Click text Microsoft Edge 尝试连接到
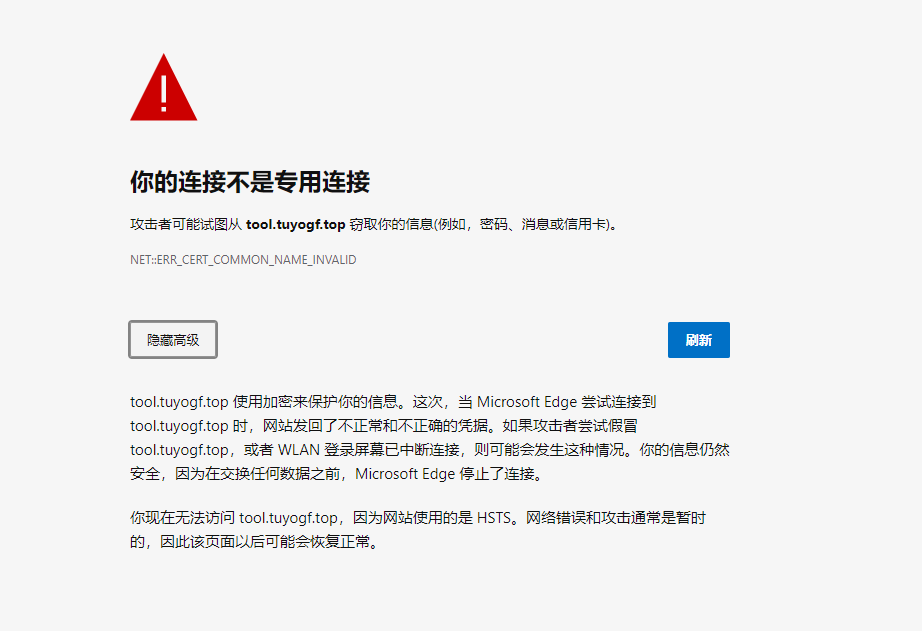Viewport: 922px width, 631px height. tap(566, 402)
